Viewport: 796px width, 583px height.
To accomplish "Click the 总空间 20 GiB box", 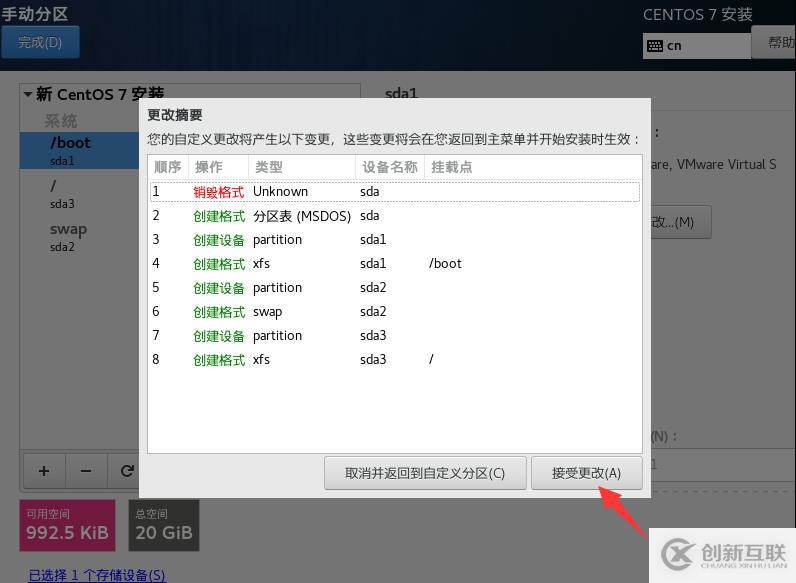I will (x=164, y=526).
